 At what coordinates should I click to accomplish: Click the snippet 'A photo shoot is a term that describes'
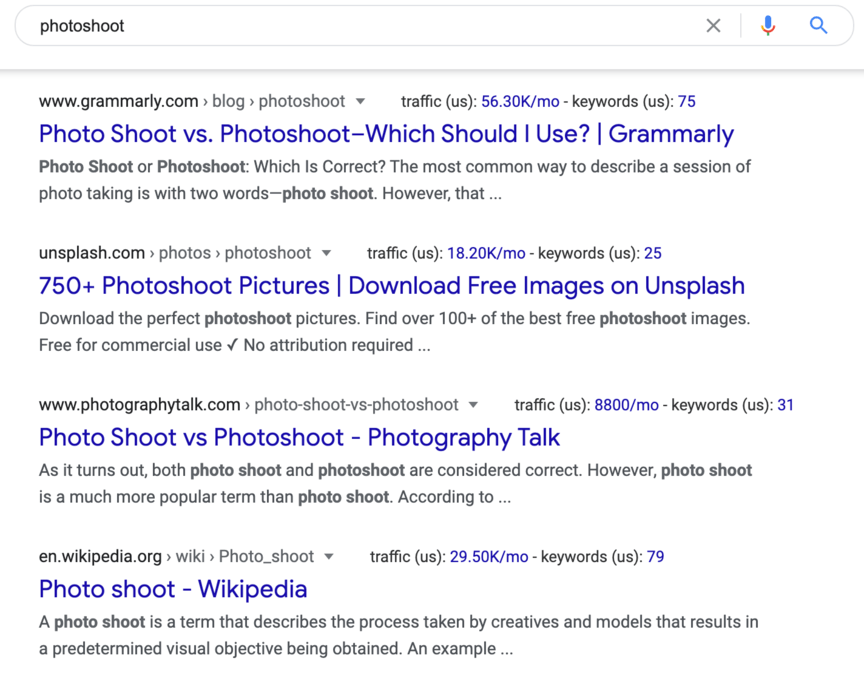[398, 635]
